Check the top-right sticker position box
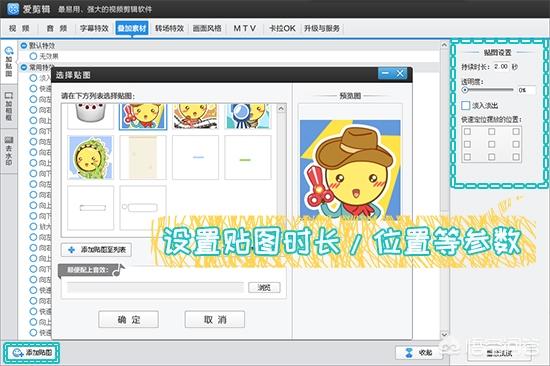This screenshot has width=550, height=366. [x=516, y=132]
